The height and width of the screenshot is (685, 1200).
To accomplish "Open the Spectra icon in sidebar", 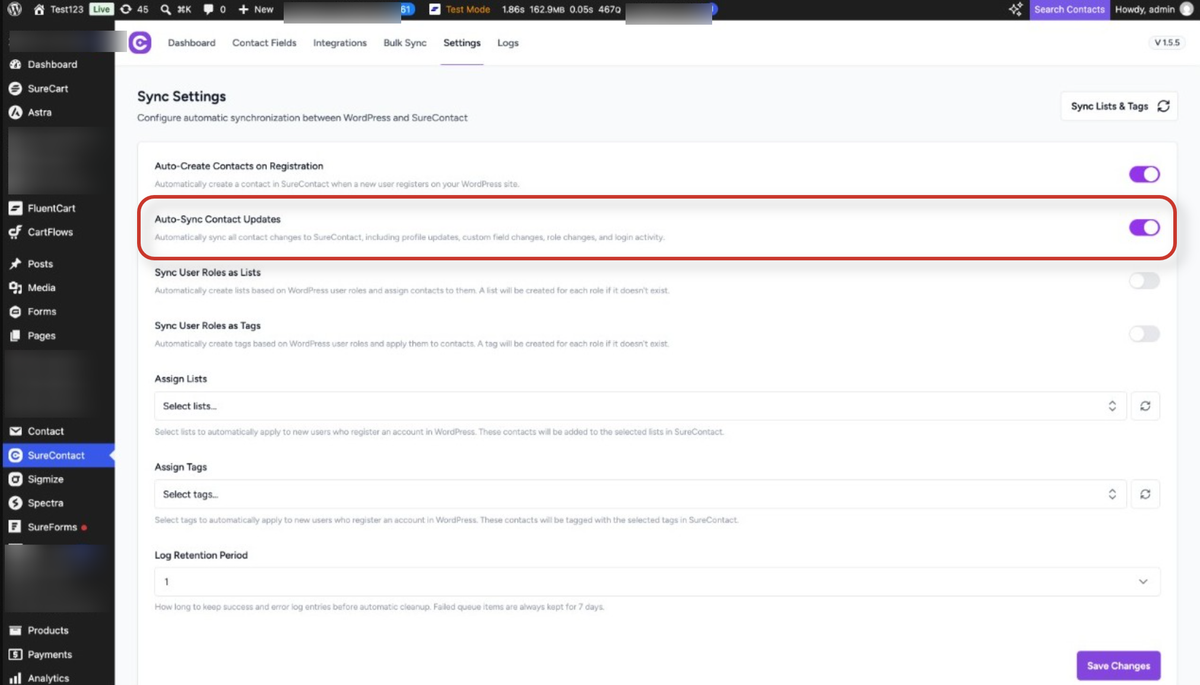I will pyautogui.click(x=15, y=503).
